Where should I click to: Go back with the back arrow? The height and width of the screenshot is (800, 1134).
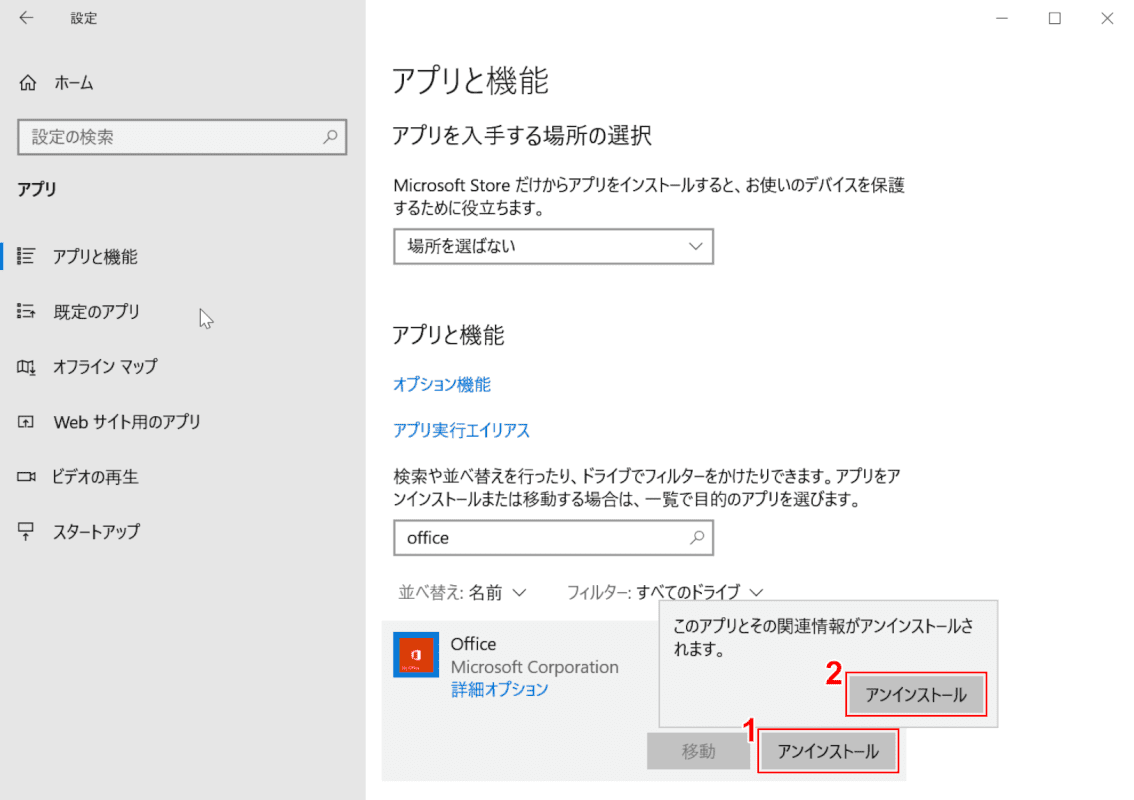(x=26, y=18)
